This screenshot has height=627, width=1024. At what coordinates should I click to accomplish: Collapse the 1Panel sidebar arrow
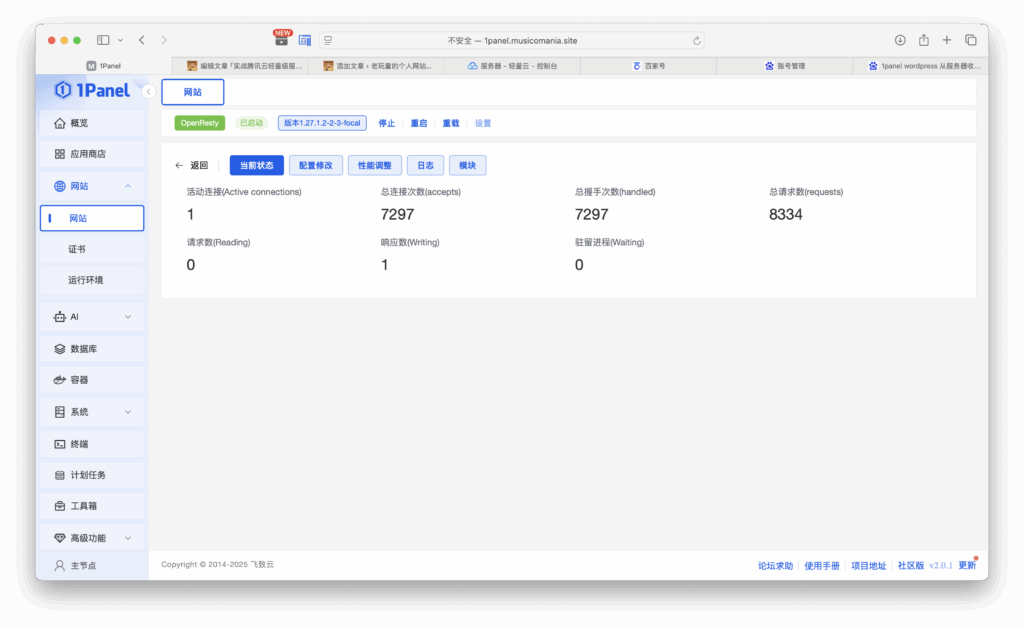click(148, 91)
